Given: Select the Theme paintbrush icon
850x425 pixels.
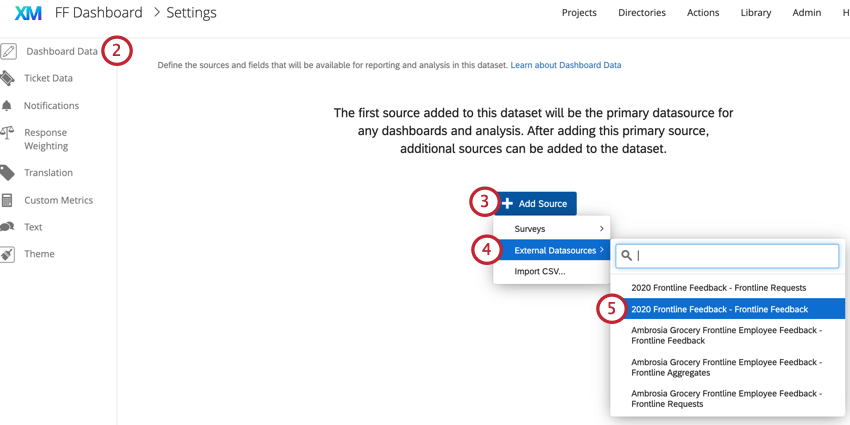Looking at the screenshot, I should [7, 254].
